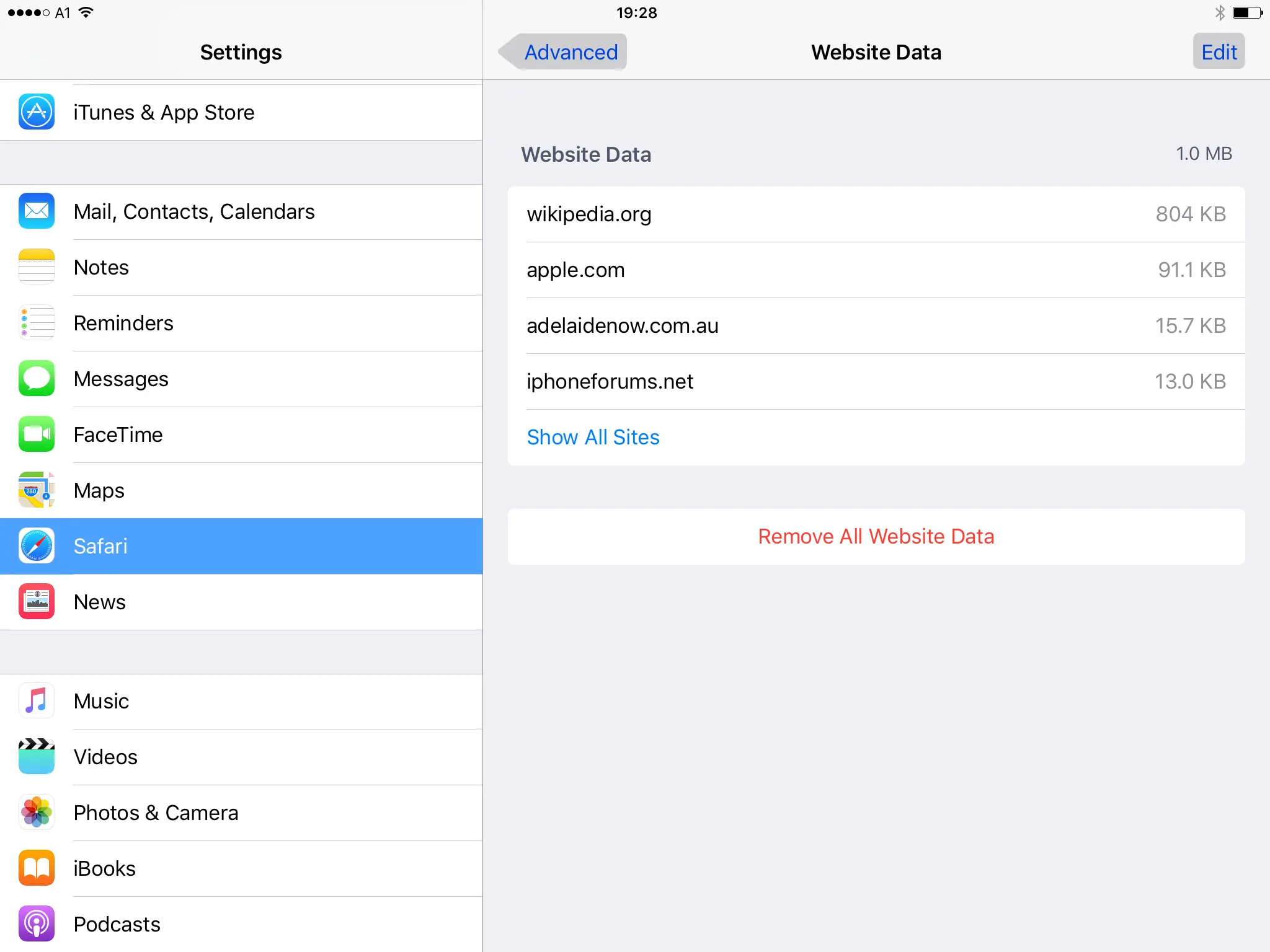
Task: Select the adelaidenow.com.au entry
Action: (876, 326)
